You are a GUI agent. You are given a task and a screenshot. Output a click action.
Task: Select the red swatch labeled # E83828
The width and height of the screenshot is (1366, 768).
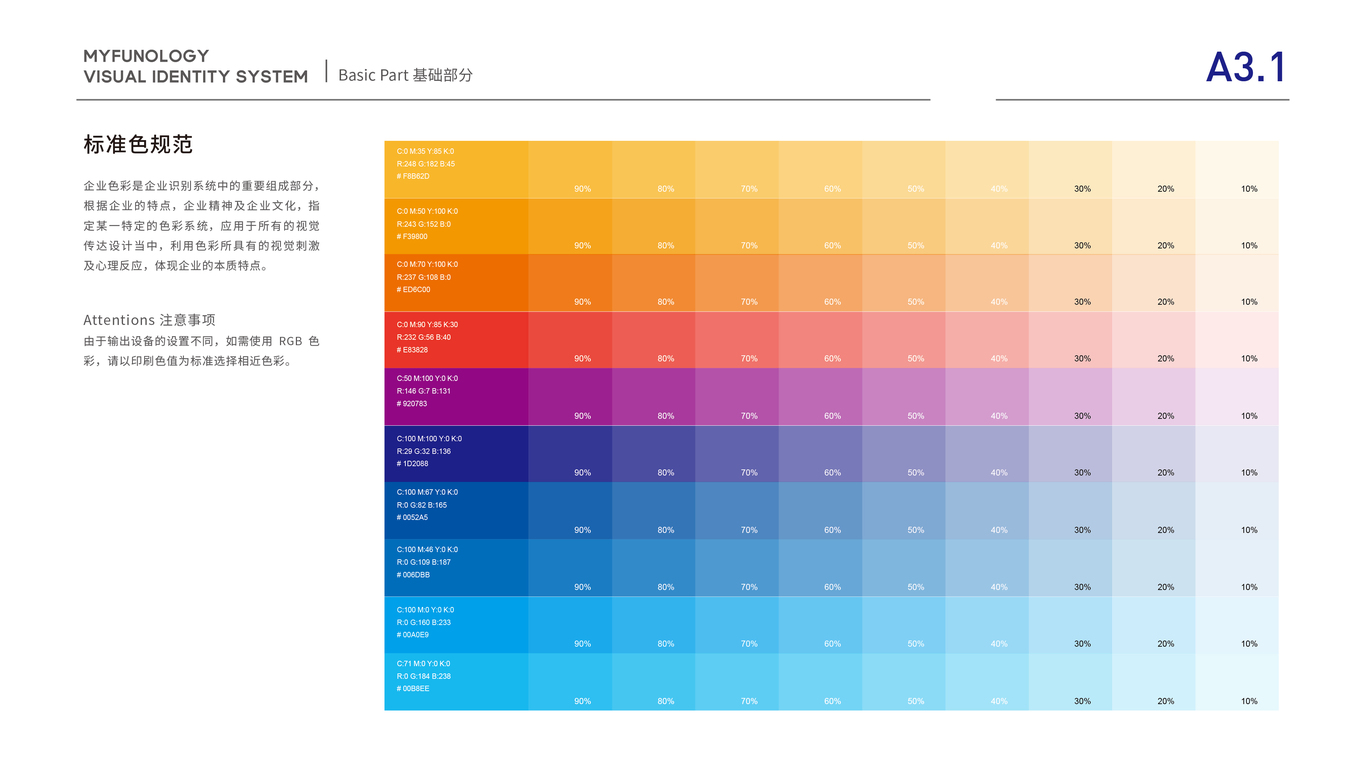[x=456, y=340]
